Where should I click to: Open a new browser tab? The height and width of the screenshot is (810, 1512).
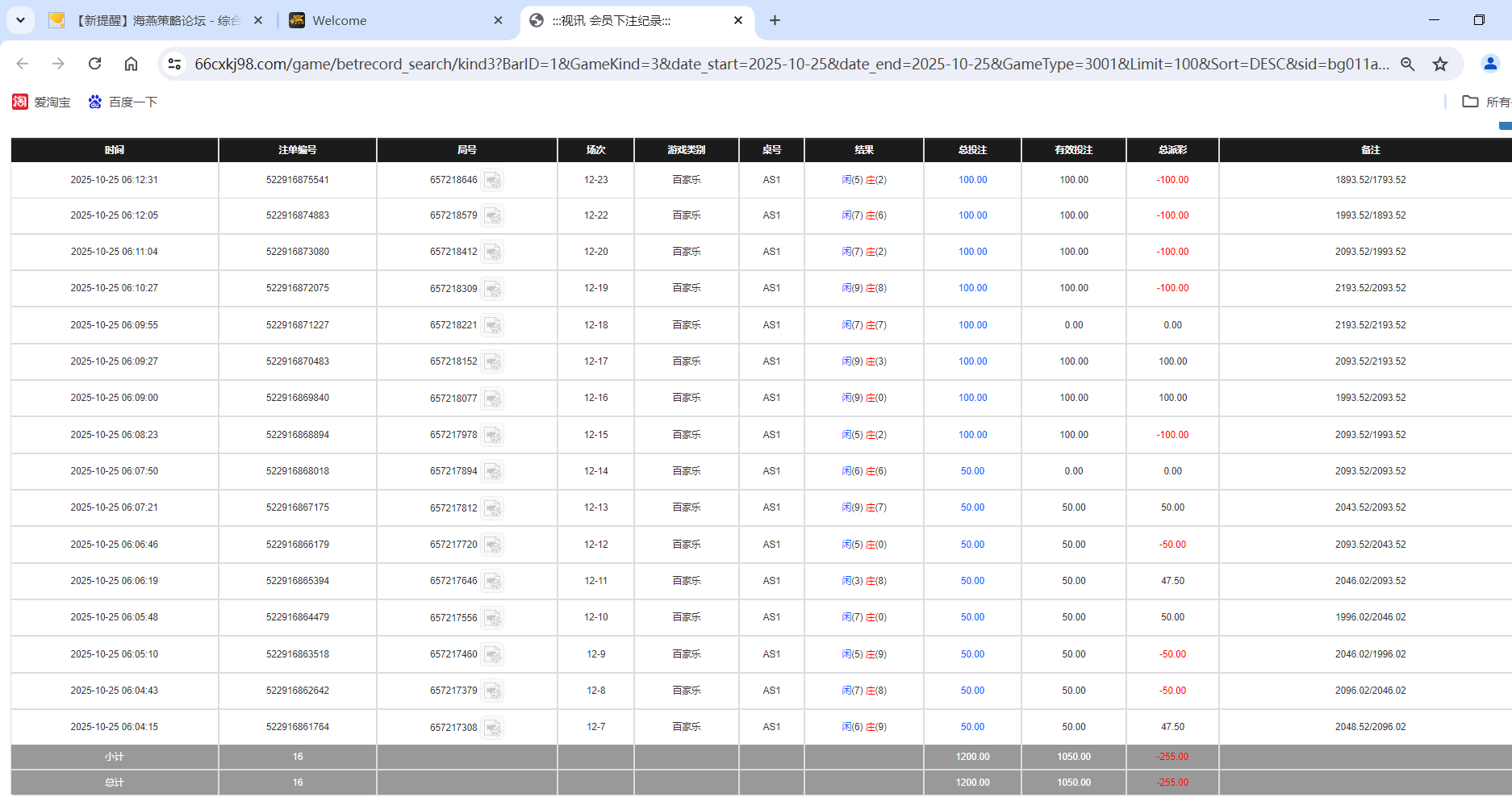[x=775, y=20]
